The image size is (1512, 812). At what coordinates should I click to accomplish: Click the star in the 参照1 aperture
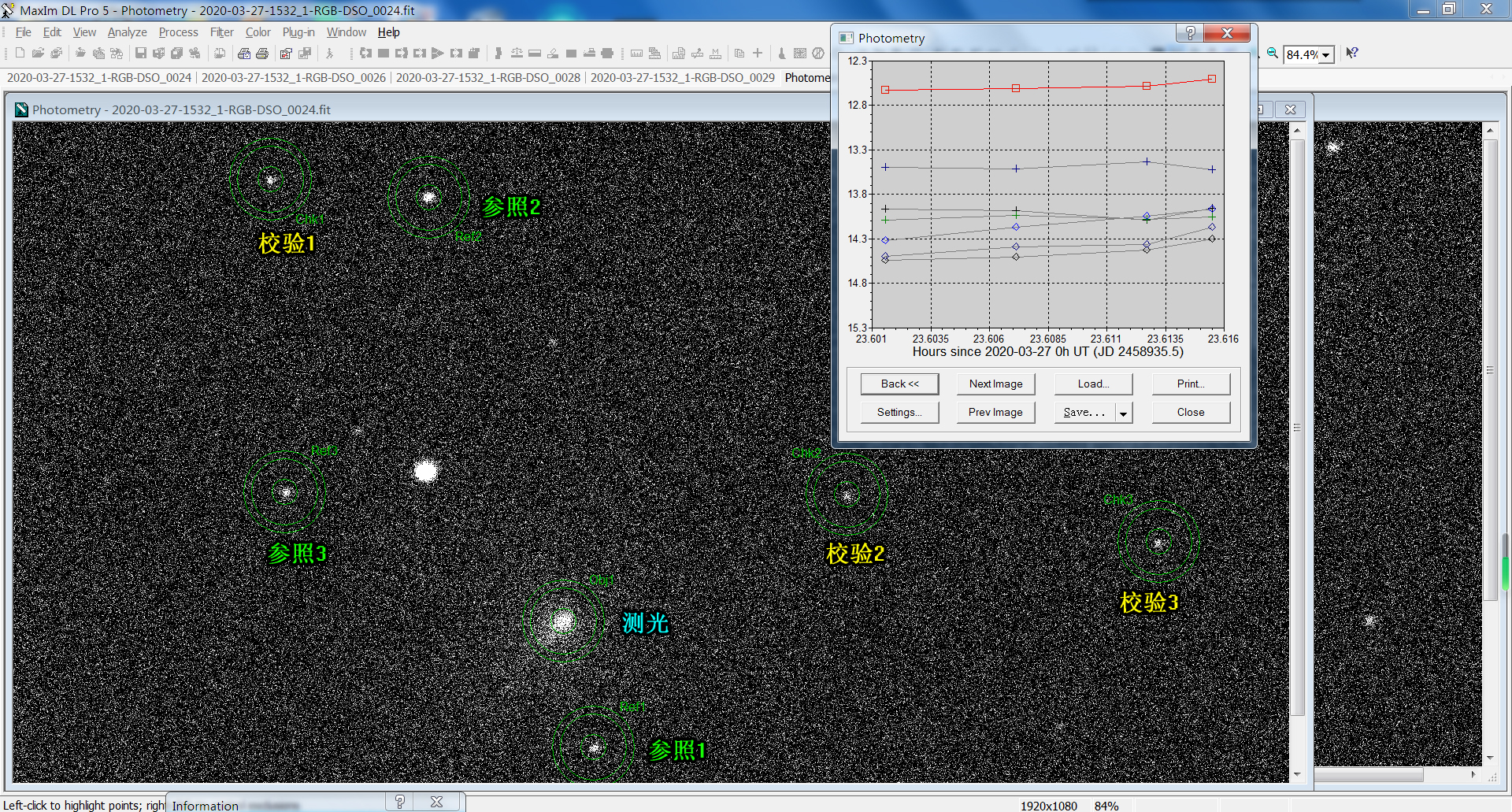[595, 747]
